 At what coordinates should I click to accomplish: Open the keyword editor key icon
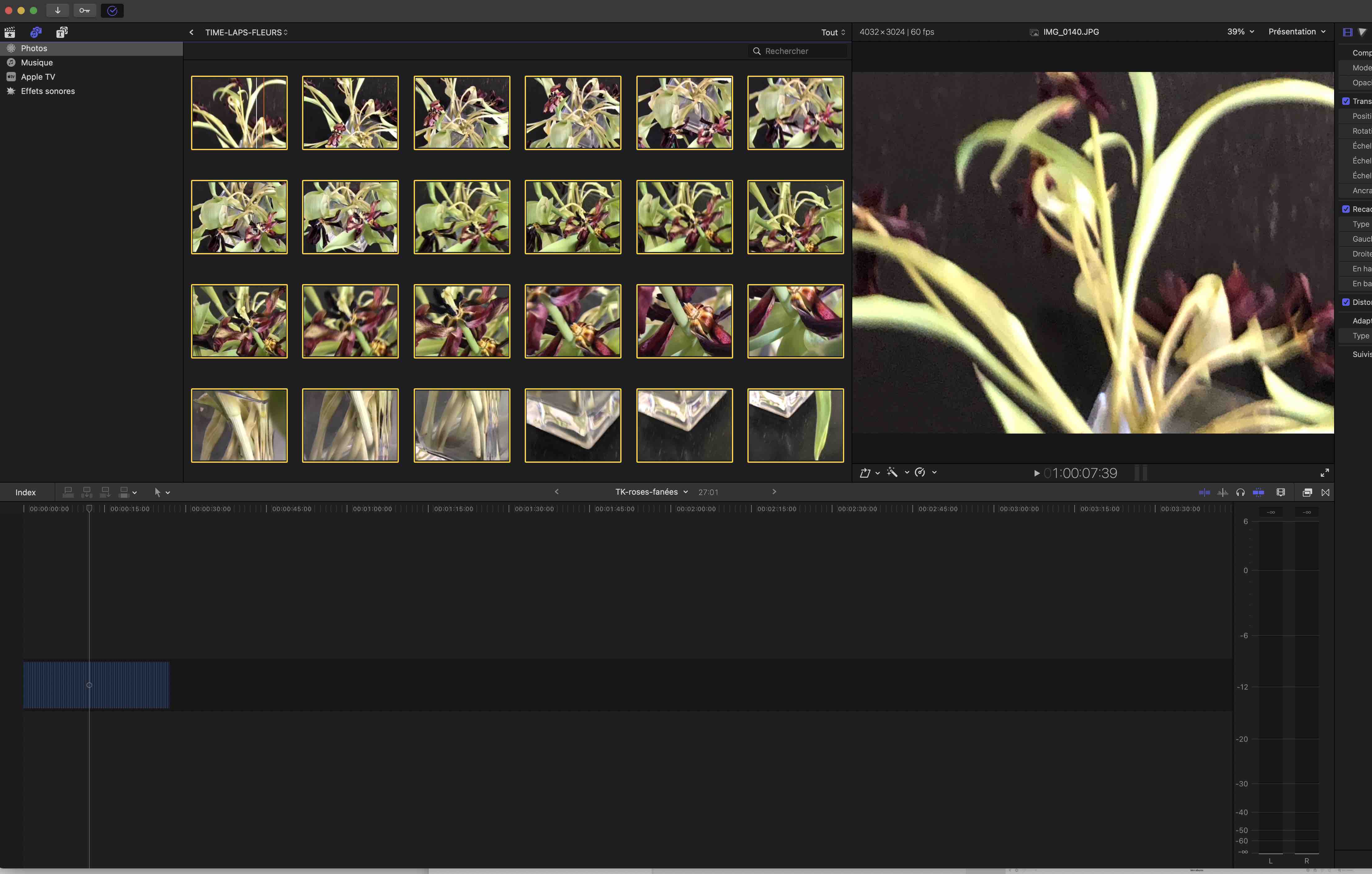coord(84,10)
